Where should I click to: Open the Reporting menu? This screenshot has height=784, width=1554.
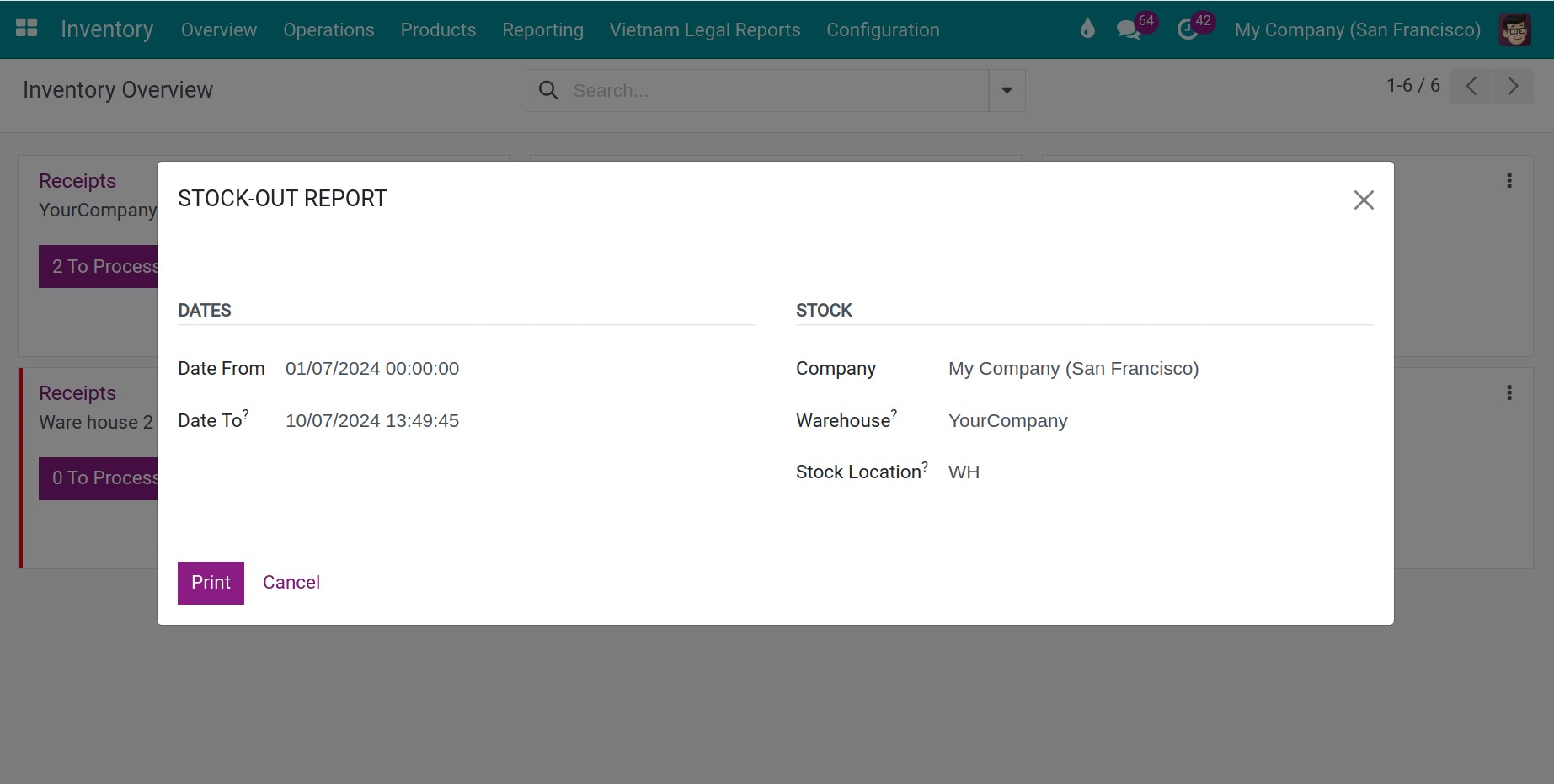click(x=542, y=29)
